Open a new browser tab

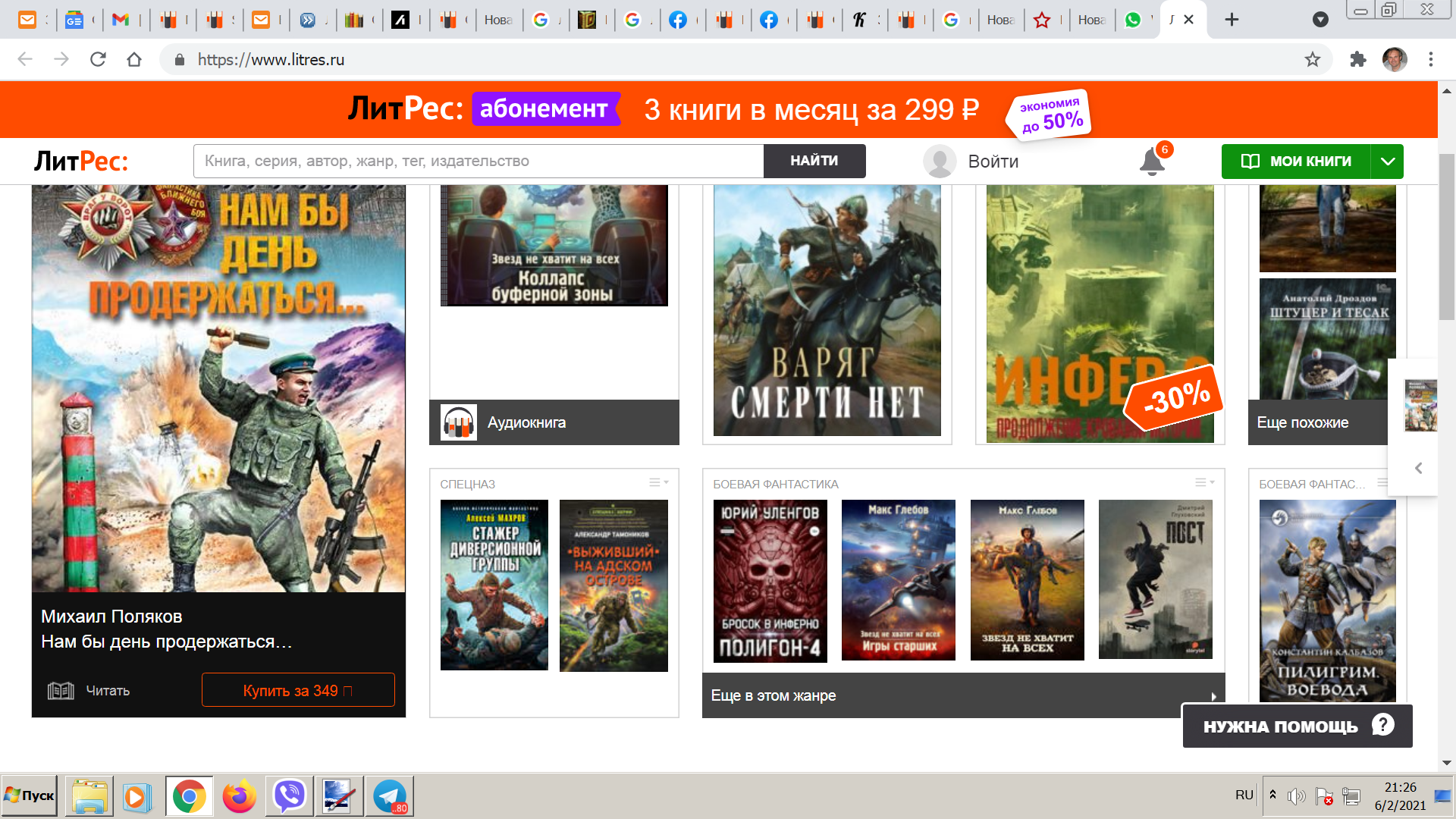[1232, 20]
